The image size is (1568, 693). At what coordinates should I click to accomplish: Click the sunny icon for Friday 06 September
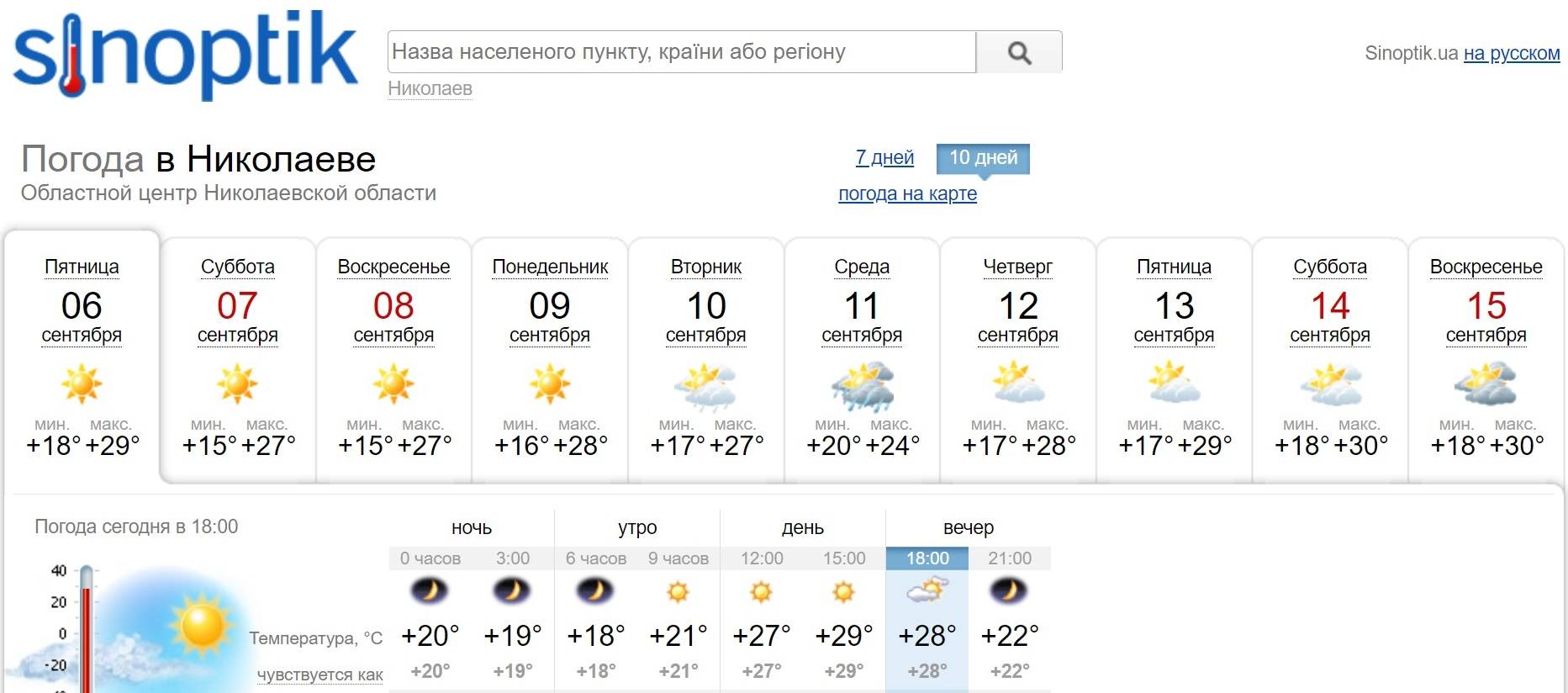82,384
